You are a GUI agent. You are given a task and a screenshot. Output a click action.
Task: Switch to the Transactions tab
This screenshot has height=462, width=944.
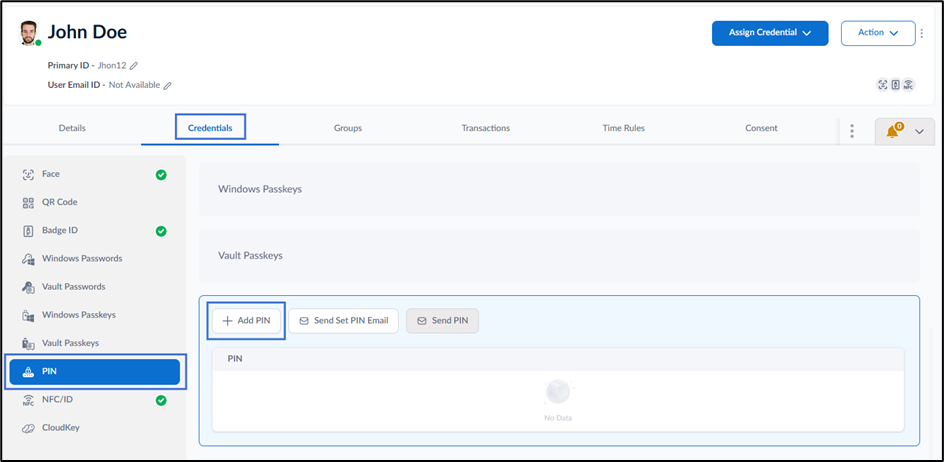(x=486, y=128)
